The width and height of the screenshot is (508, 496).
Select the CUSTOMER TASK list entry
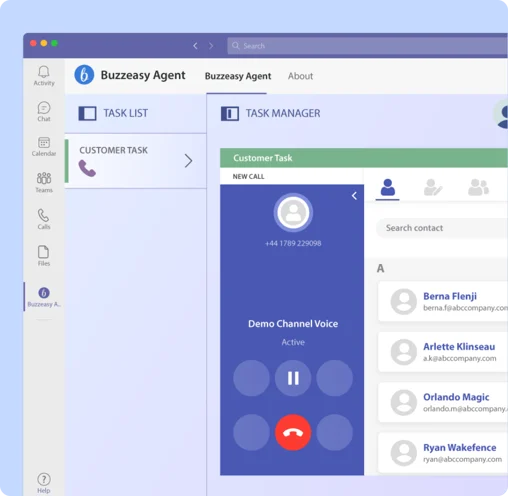click(x=136, y=161)
